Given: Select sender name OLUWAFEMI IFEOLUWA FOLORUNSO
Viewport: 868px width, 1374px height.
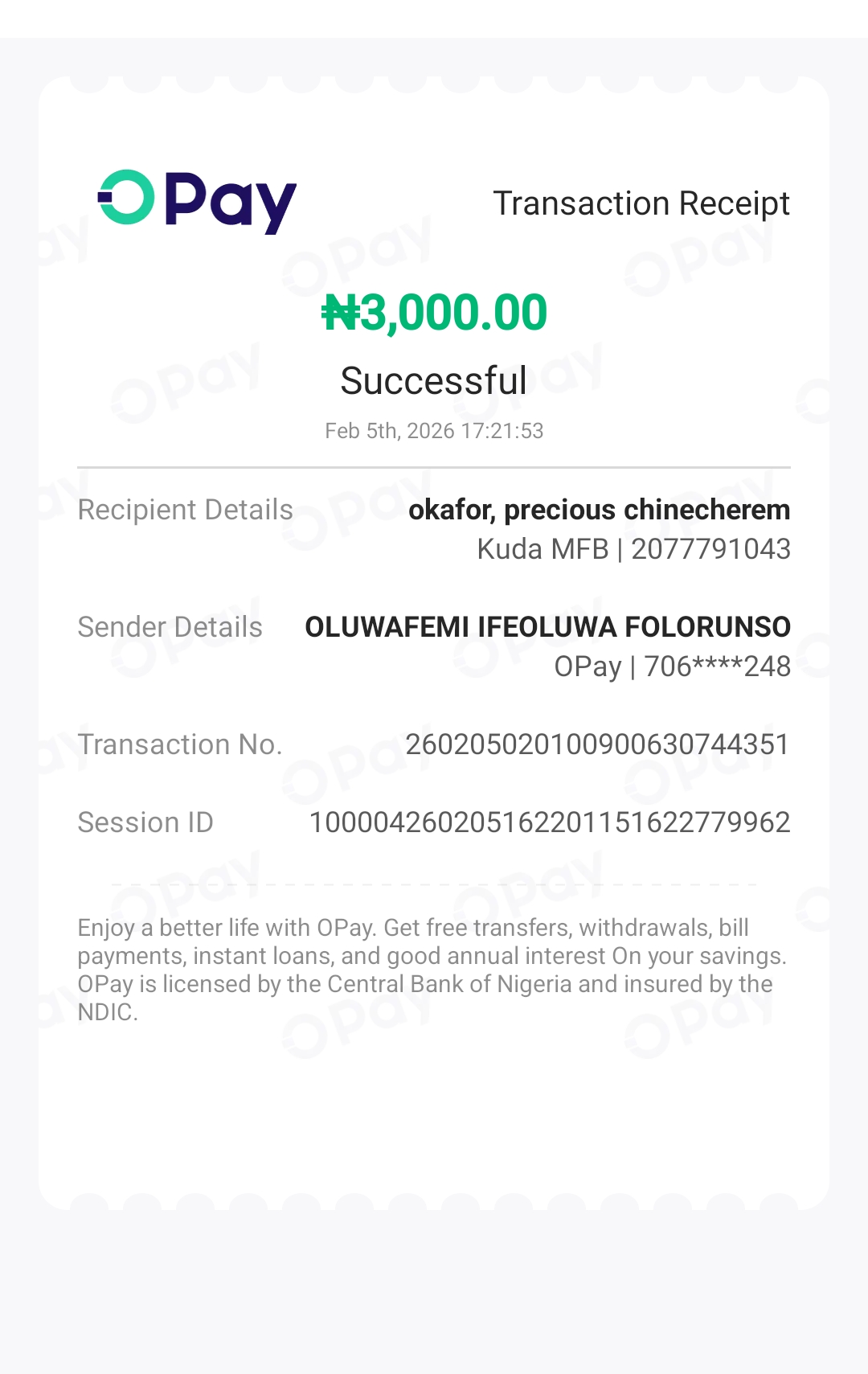Looking at the screenshot, I should tap(547, 627).
